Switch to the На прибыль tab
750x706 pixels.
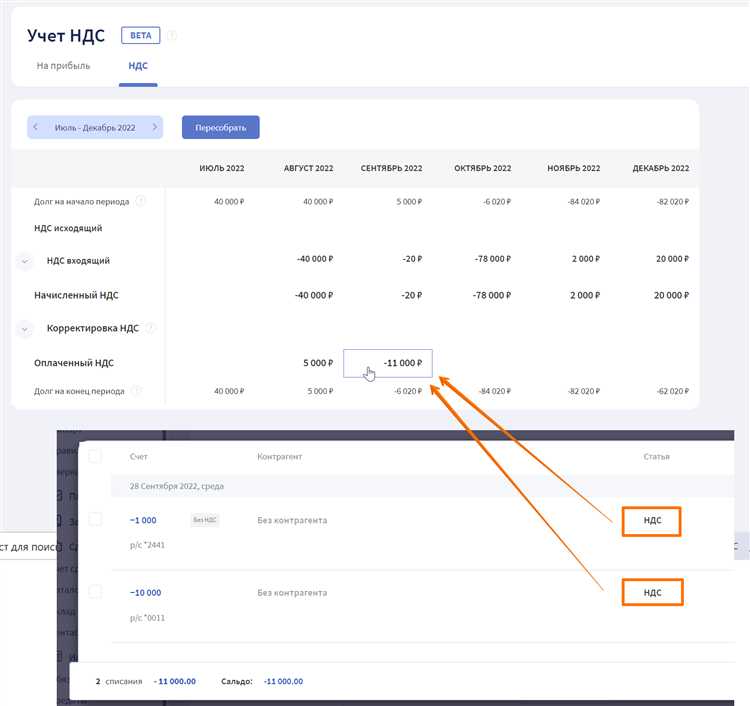click(x=64, y=66)
